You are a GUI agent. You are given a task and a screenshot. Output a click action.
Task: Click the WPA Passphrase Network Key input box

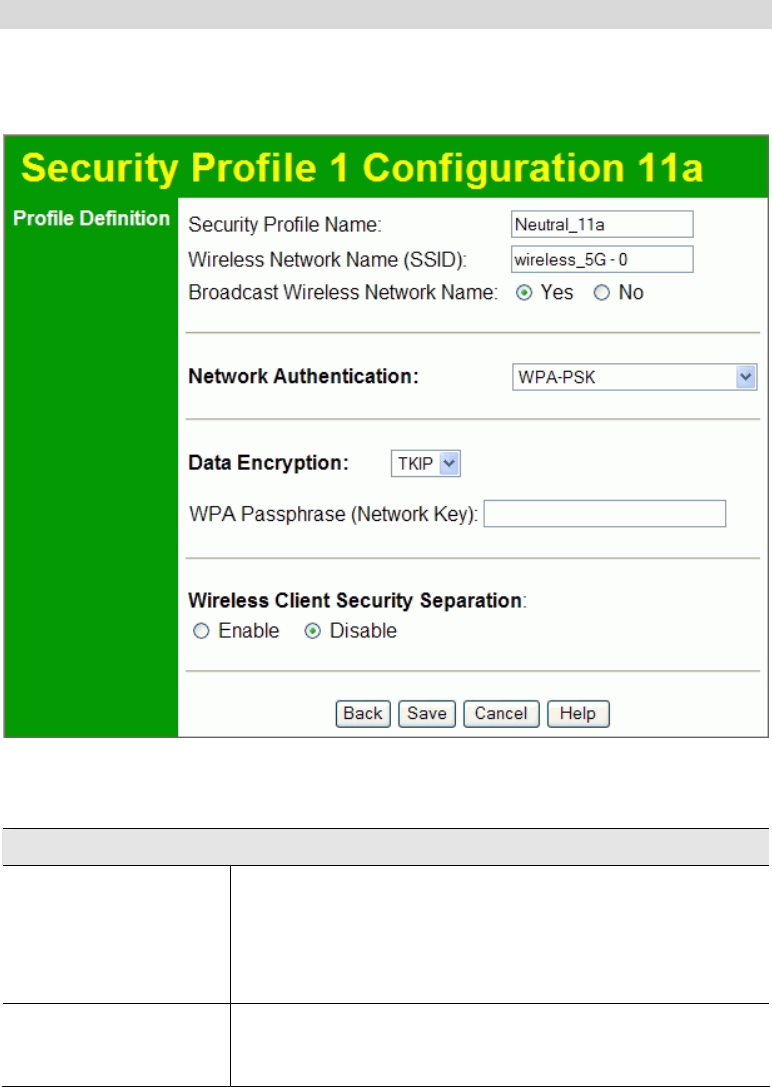pos(604,514)
